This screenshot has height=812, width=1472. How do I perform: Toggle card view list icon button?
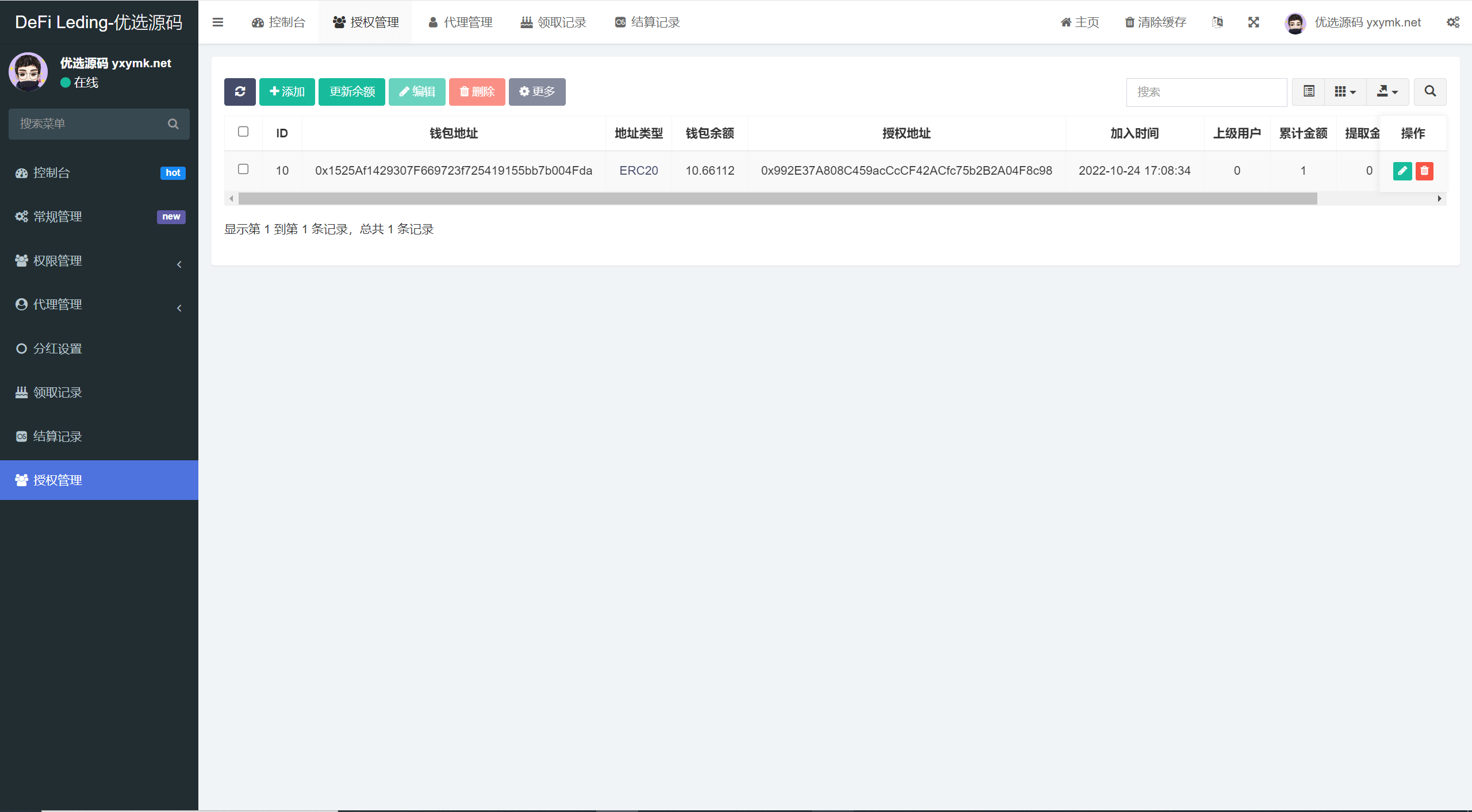(1309, 92)
